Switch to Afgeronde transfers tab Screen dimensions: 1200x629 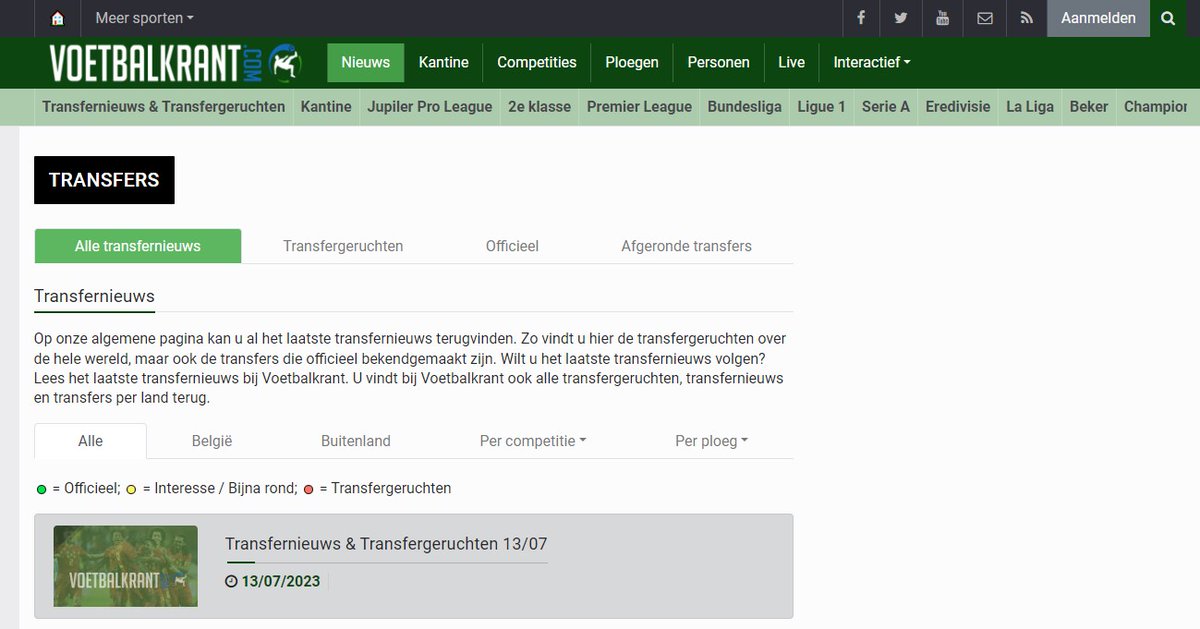pos(686,246)
